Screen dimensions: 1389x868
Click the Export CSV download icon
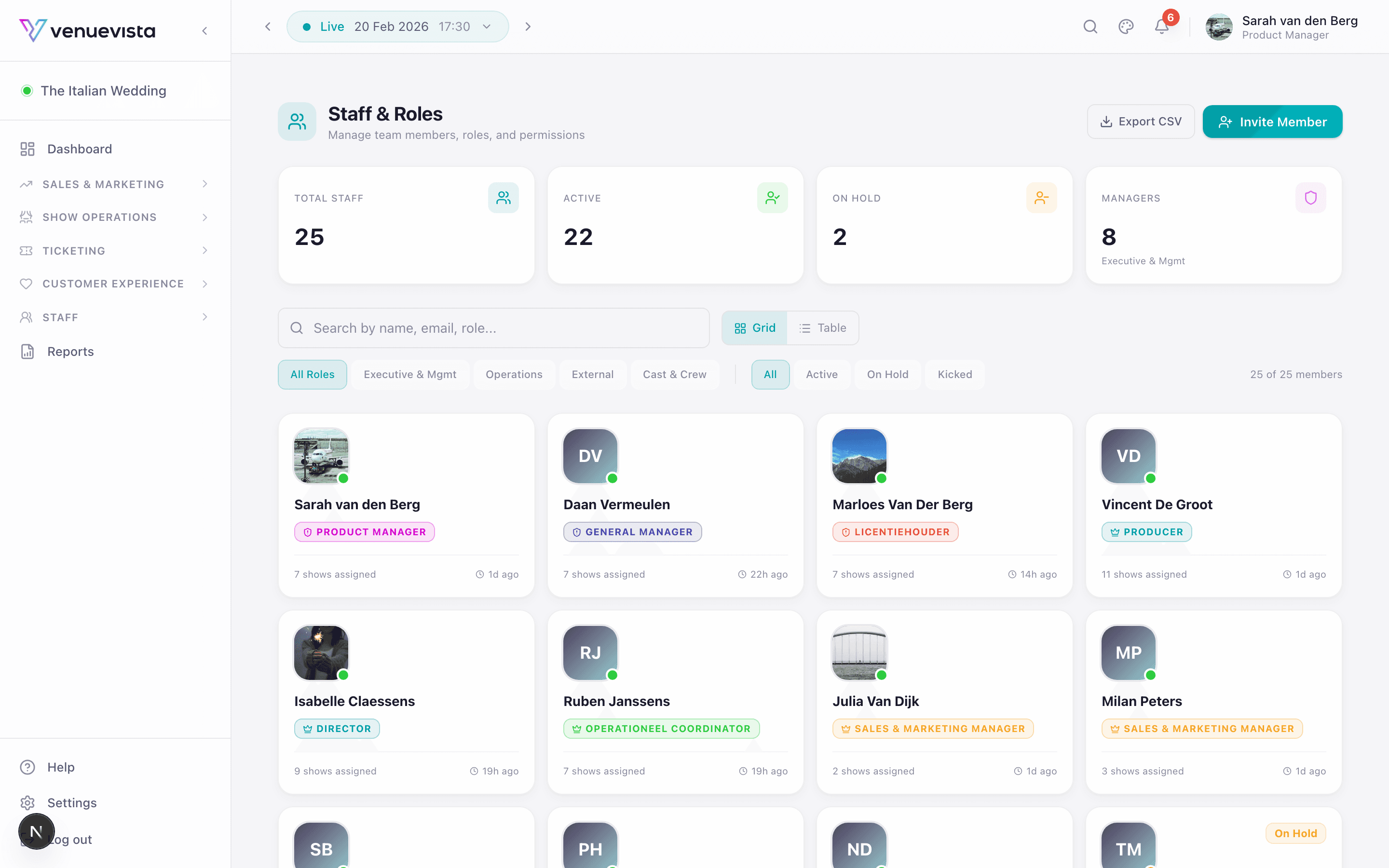tap(1106, 121)
